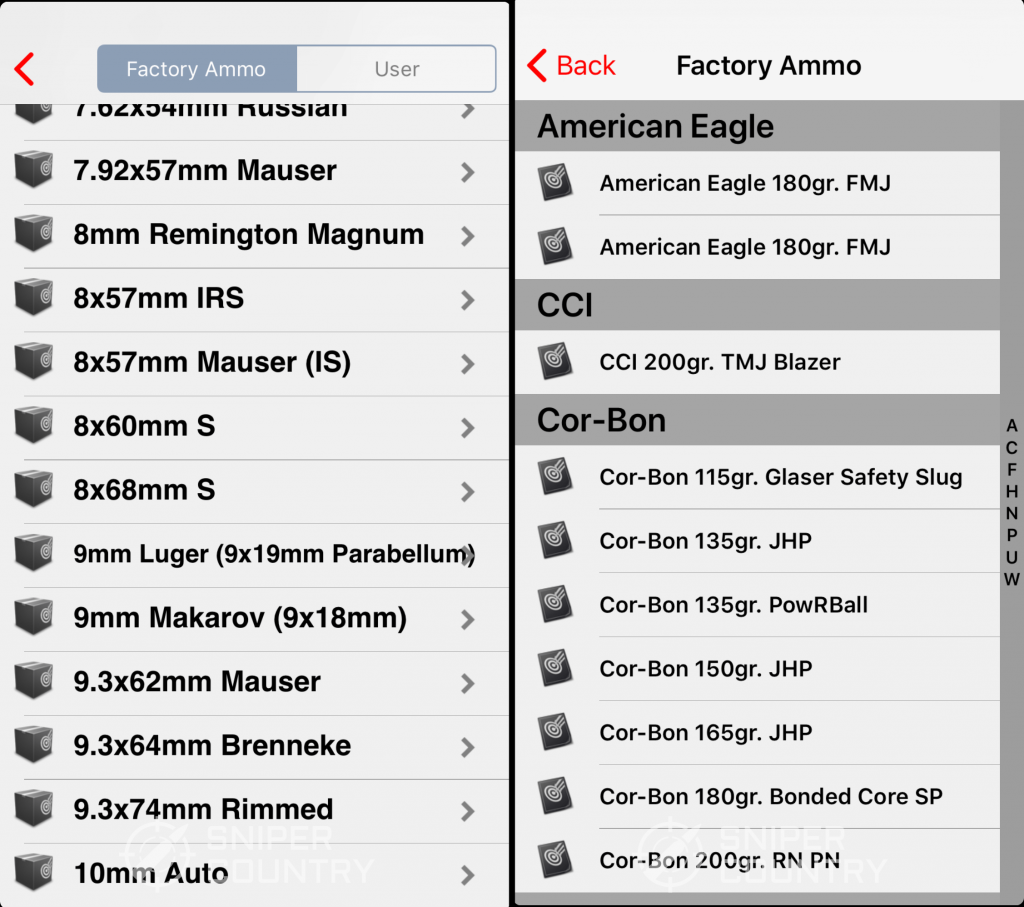Open 9mm Luger (9x19mm Parabellum) caliber
Image resolution: width=1024 pixels, height=907 pixels.
pos(255,555)
